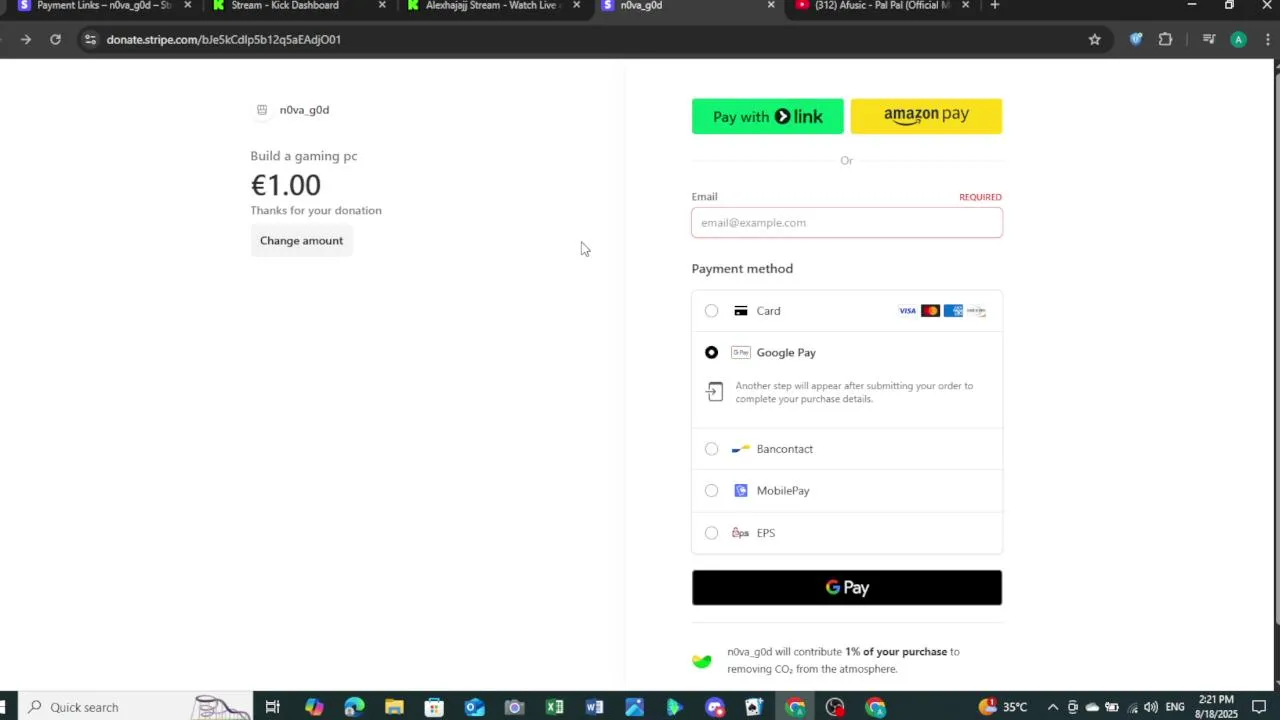This screenshot has width=1280, height=720.
Task: Go forward with the browser arrow
Action: coord(25,39)
